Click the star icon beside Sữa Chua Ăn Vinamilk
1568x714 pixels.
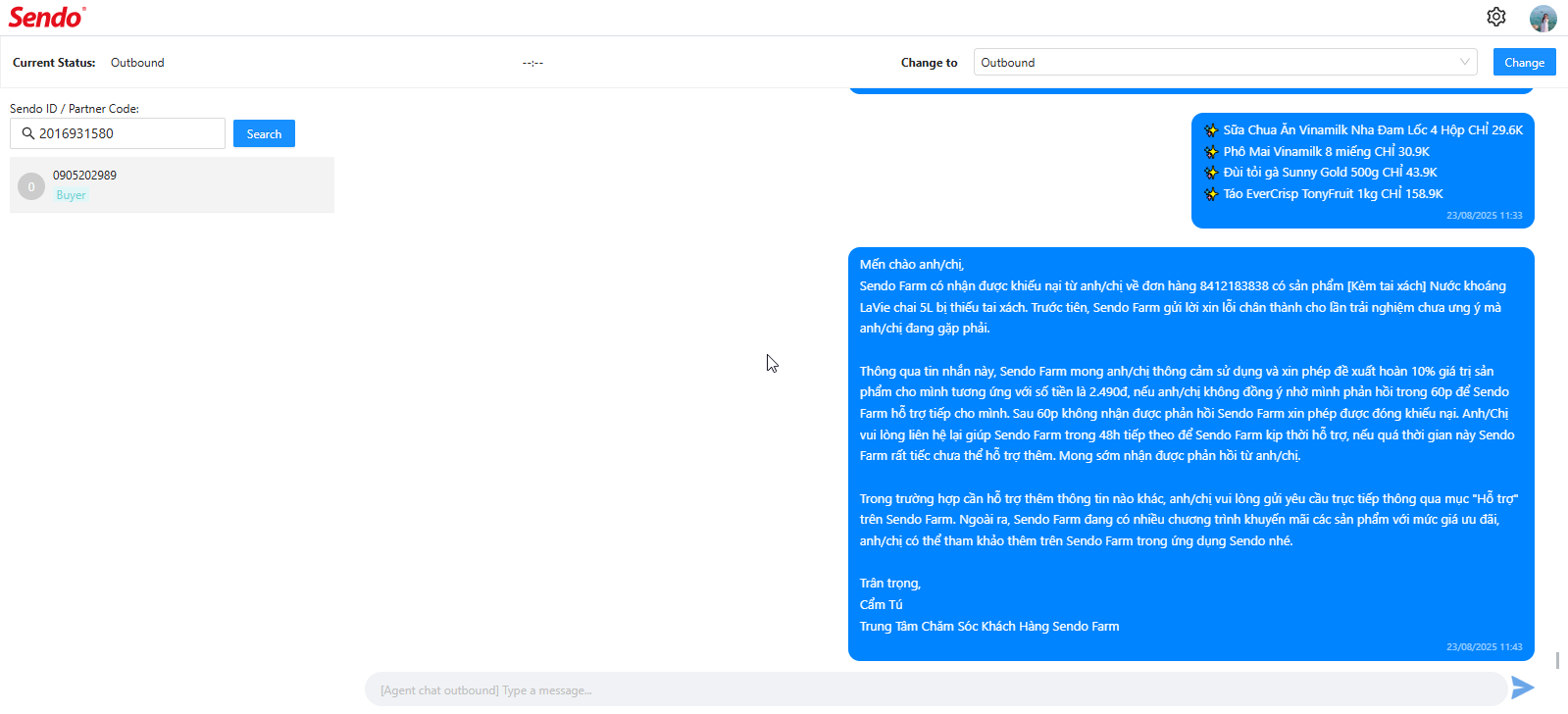point(1211,130)
